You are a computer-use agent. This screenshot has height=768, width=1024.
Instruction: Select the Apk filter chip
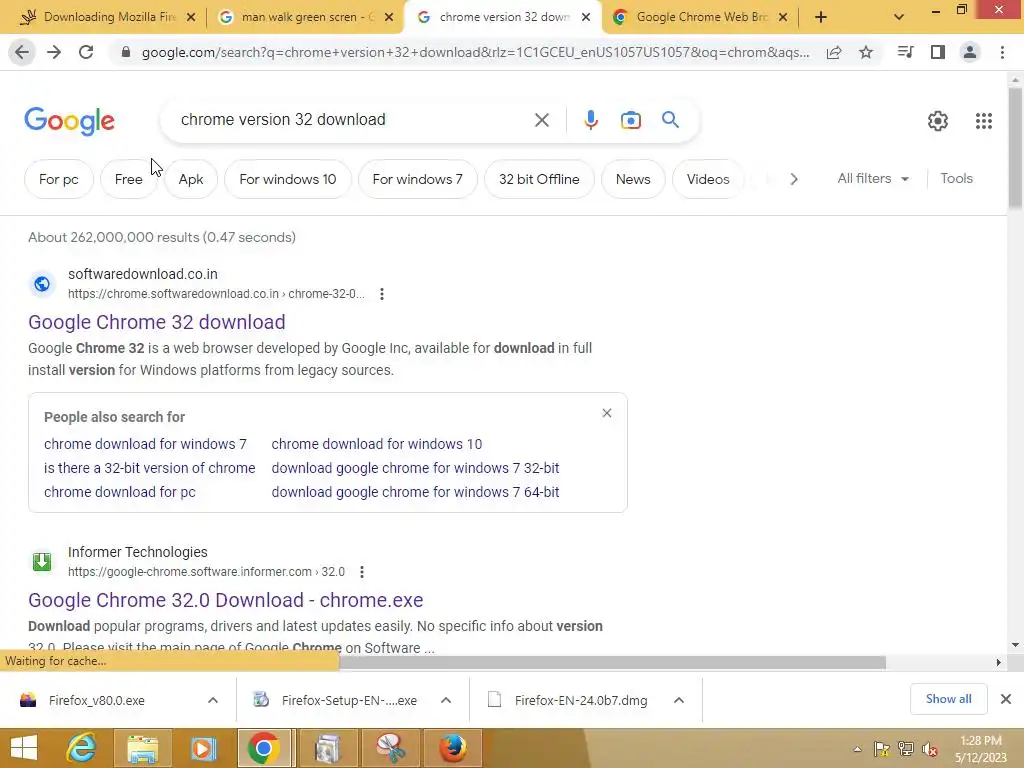[x=191, y=179]
